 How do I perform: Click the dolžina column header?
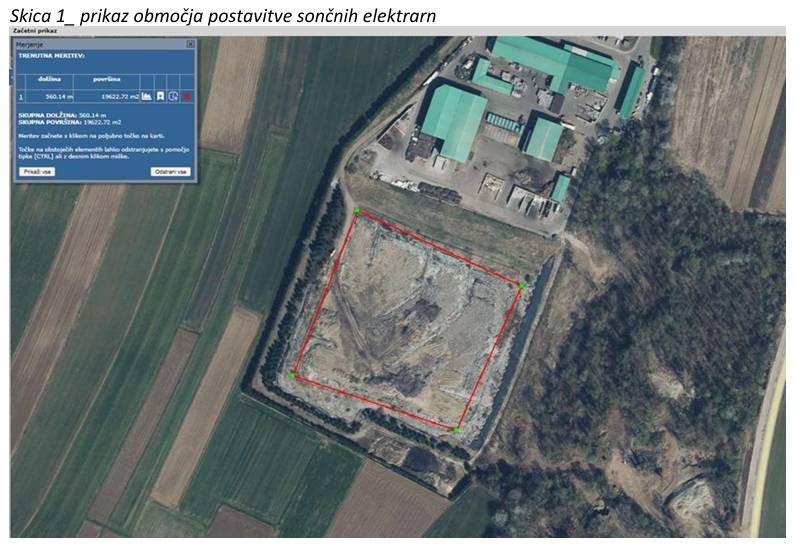[49, 79]
